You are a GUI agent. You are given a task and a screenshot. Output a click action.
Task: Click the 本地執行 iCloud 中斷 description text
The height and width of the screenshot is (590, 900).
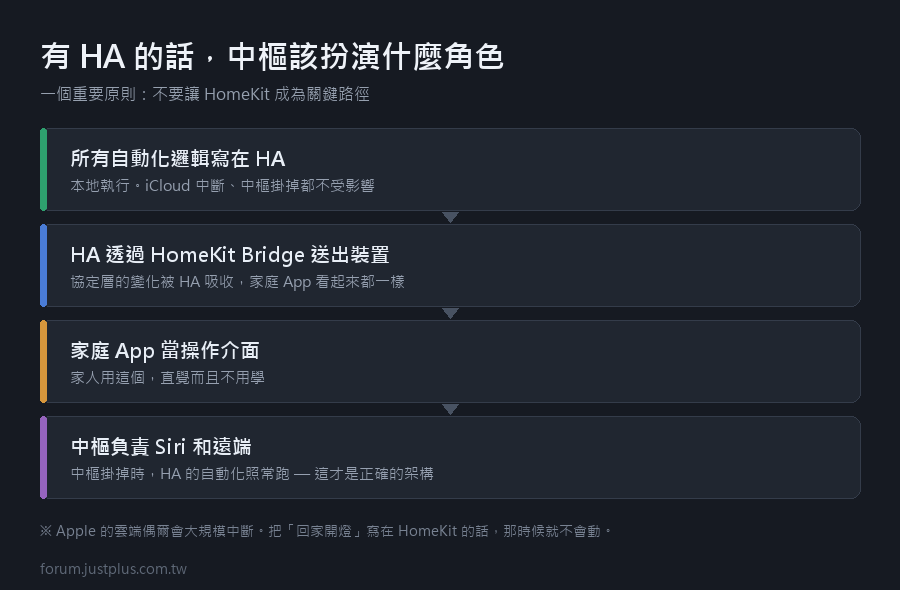[x=223, y=186]
